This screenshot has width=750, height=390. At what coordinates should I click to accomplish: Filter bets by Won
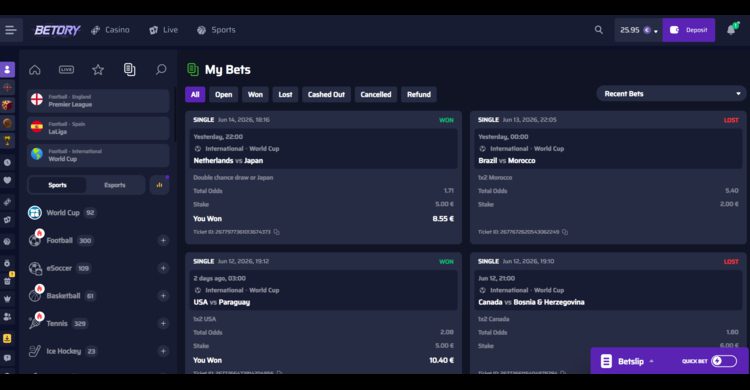point(255,95)
